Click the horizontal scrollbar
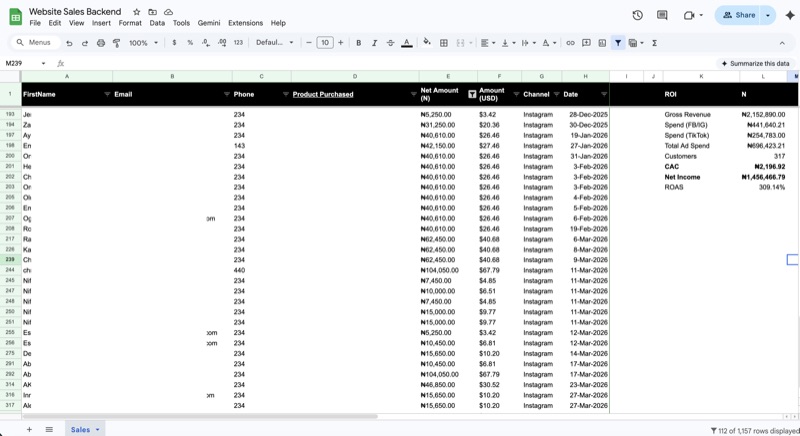The width and height of the screenshot is (800, 436). pyautogui.click(x=200, y=417)
